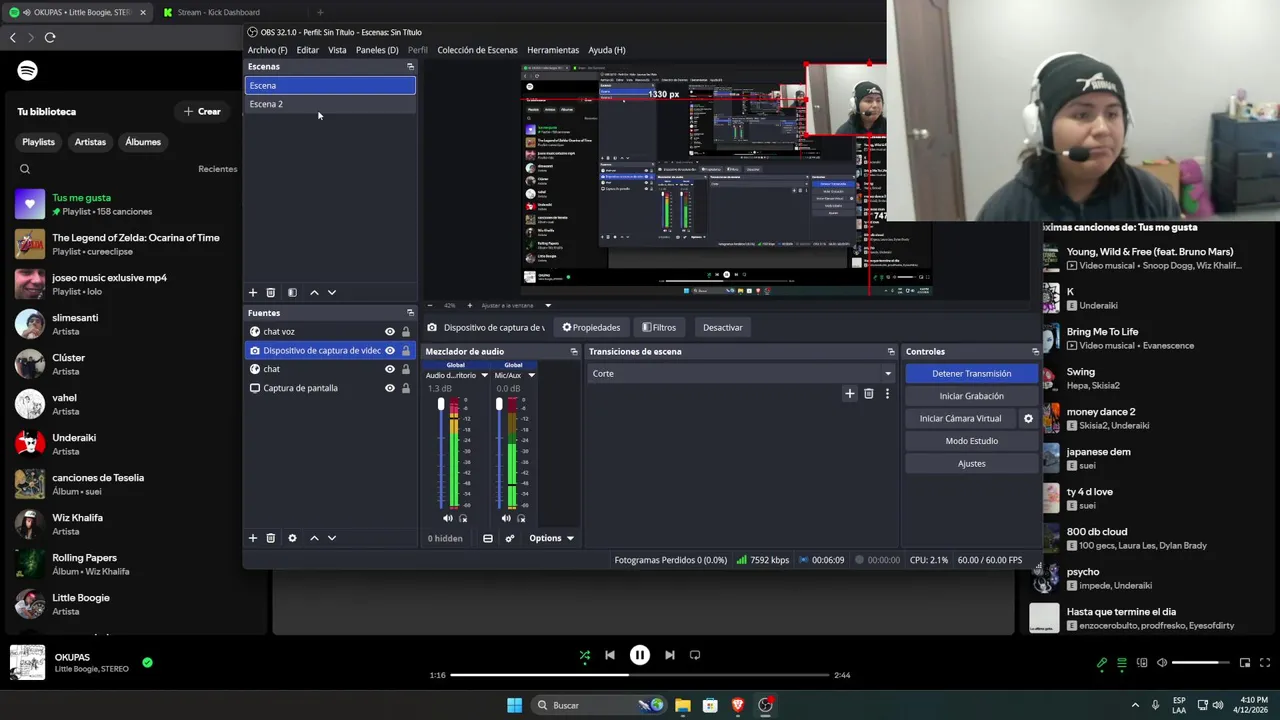Move scene down with the arrow icon

pos(332,293)
